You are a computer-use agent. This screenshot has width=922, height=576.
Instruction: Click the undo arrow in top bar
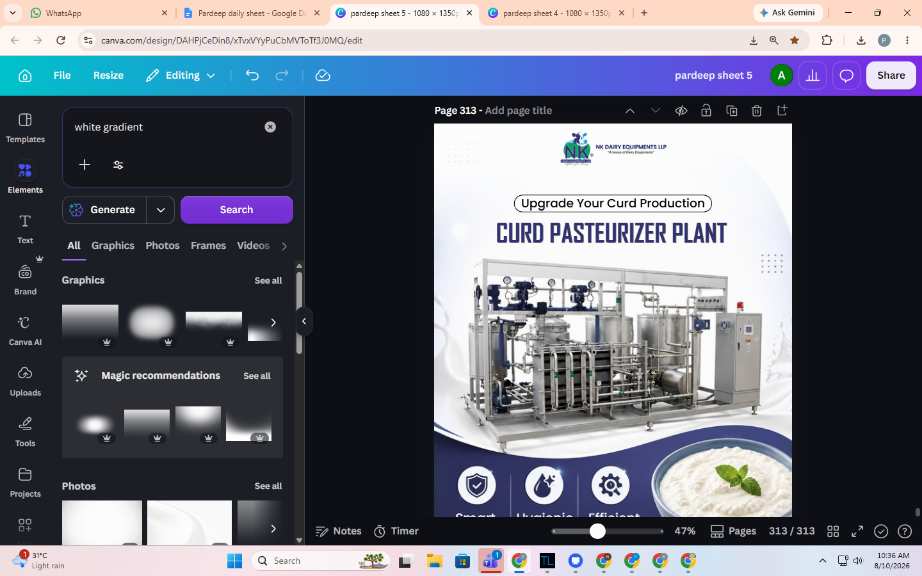[x=252, y=75]
